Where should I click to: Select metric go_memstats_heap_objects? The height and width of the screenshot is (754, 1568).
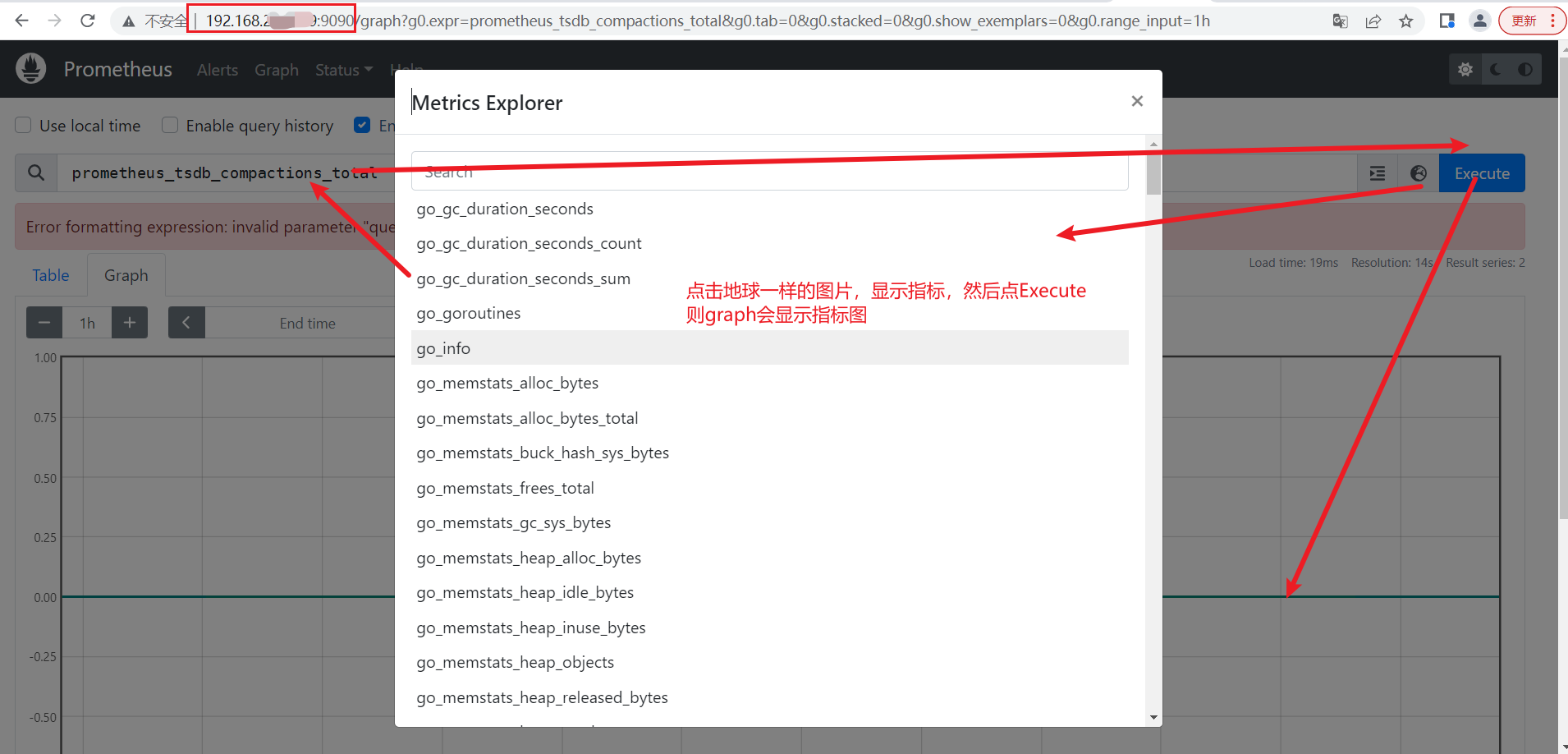[x=770, y=662]
